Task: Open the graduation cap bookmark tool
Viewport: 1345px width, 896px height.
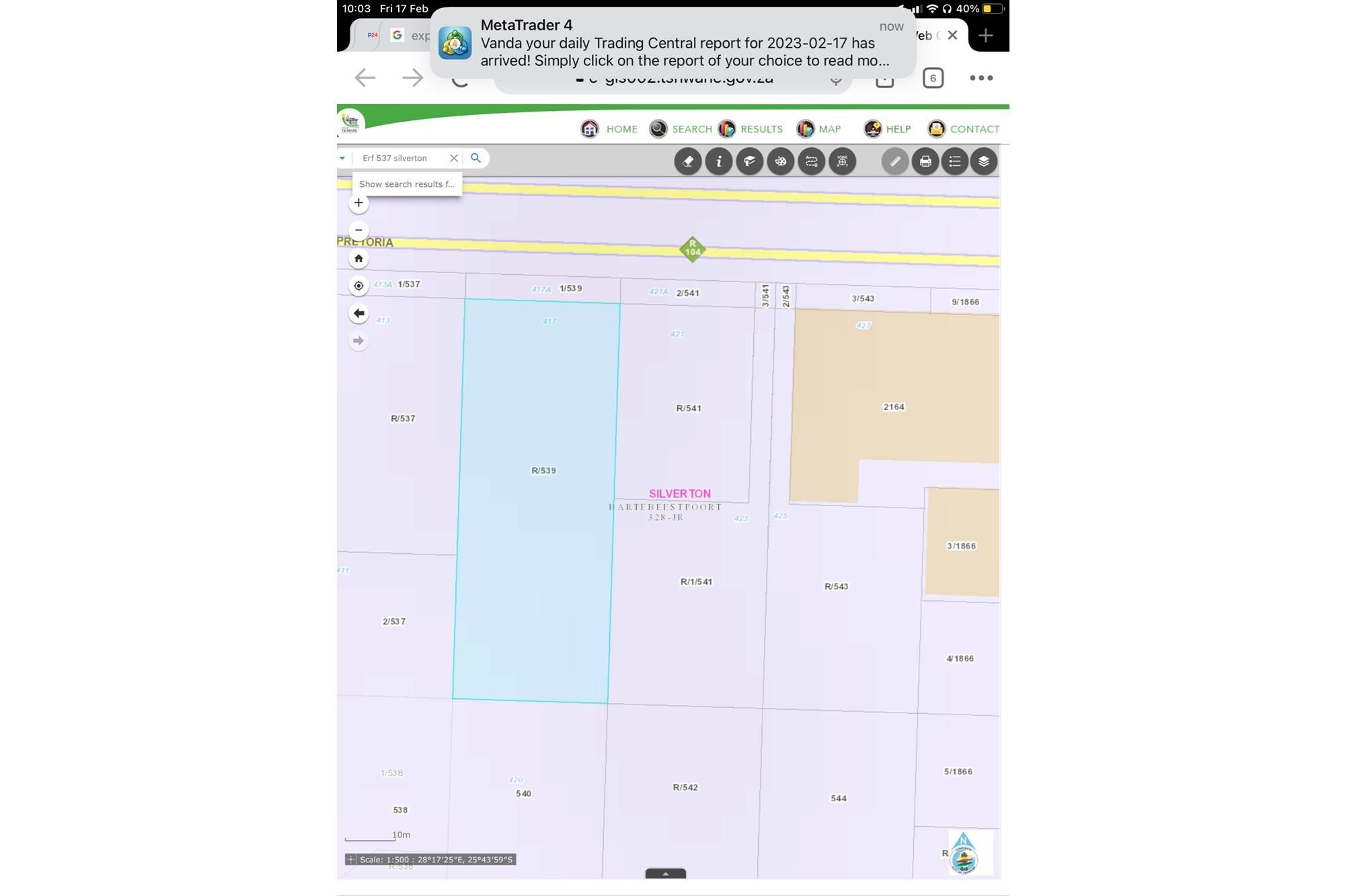Action: coord(749,161)
